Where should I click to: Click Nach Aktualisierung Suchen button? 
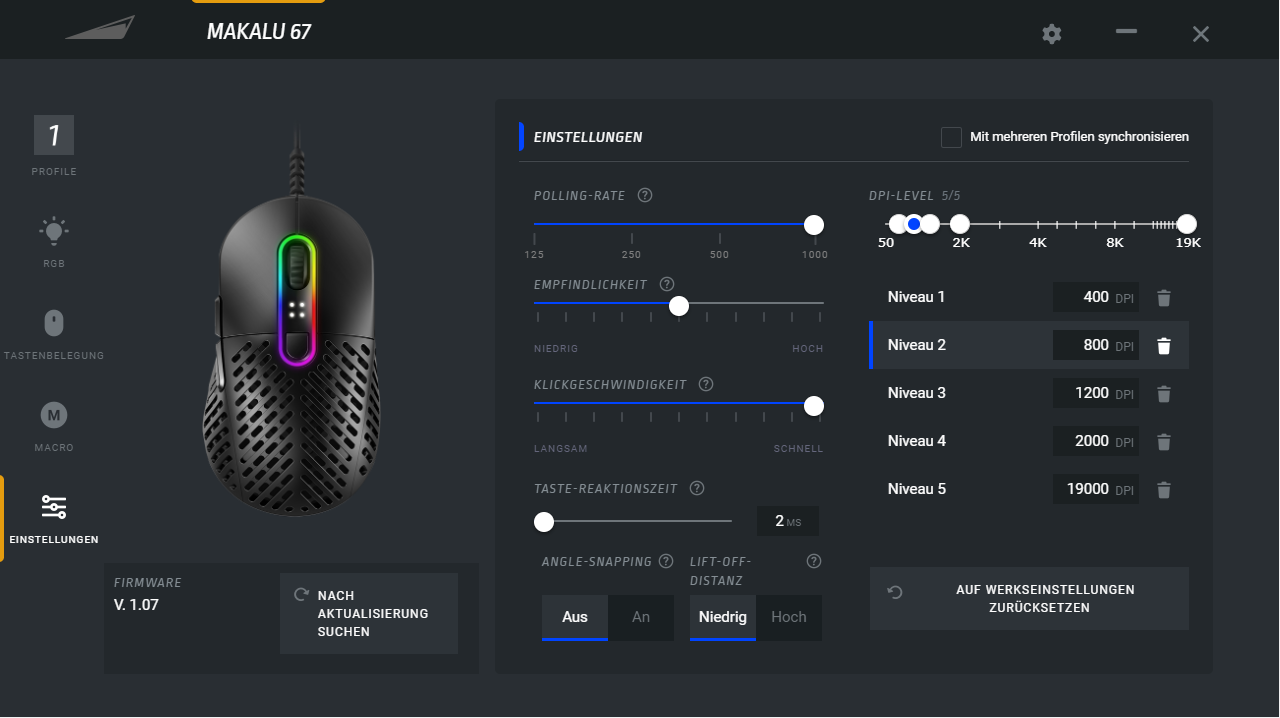point(369,613)
